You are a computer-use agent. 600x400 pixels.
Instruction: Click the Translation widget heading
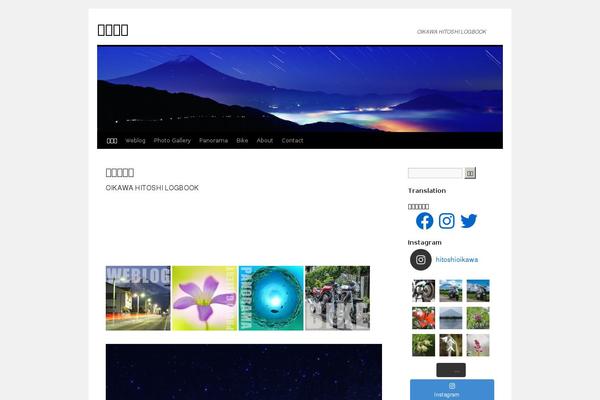tap(427, 191)
